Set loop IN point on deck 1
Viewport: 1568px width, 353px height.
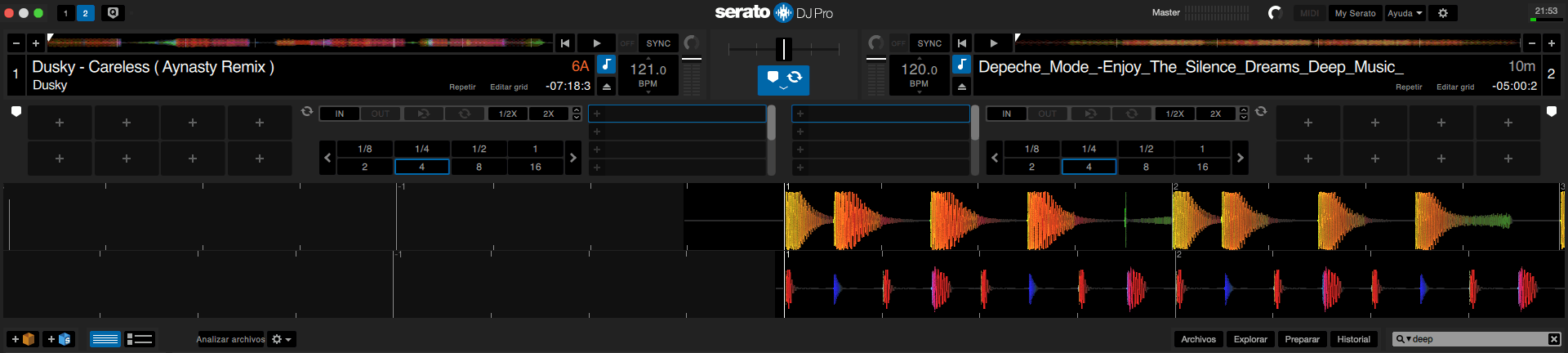[340, 114]
